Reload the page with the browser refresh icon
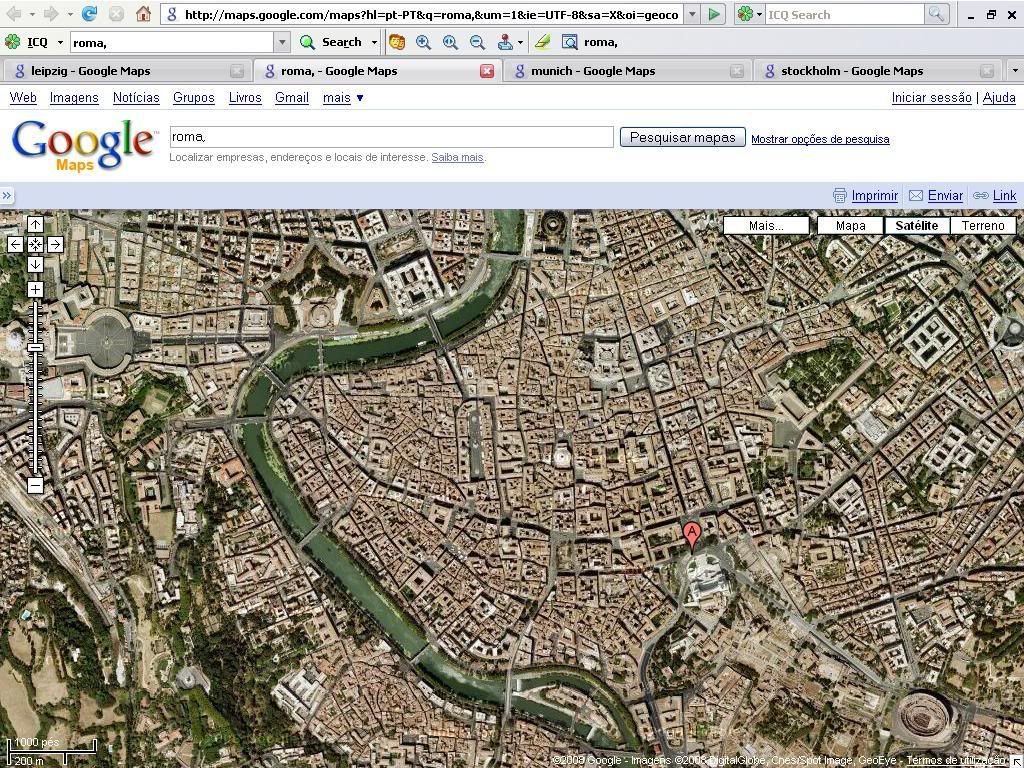This screenshot has width=1024, height=768. tap(89, 14)
